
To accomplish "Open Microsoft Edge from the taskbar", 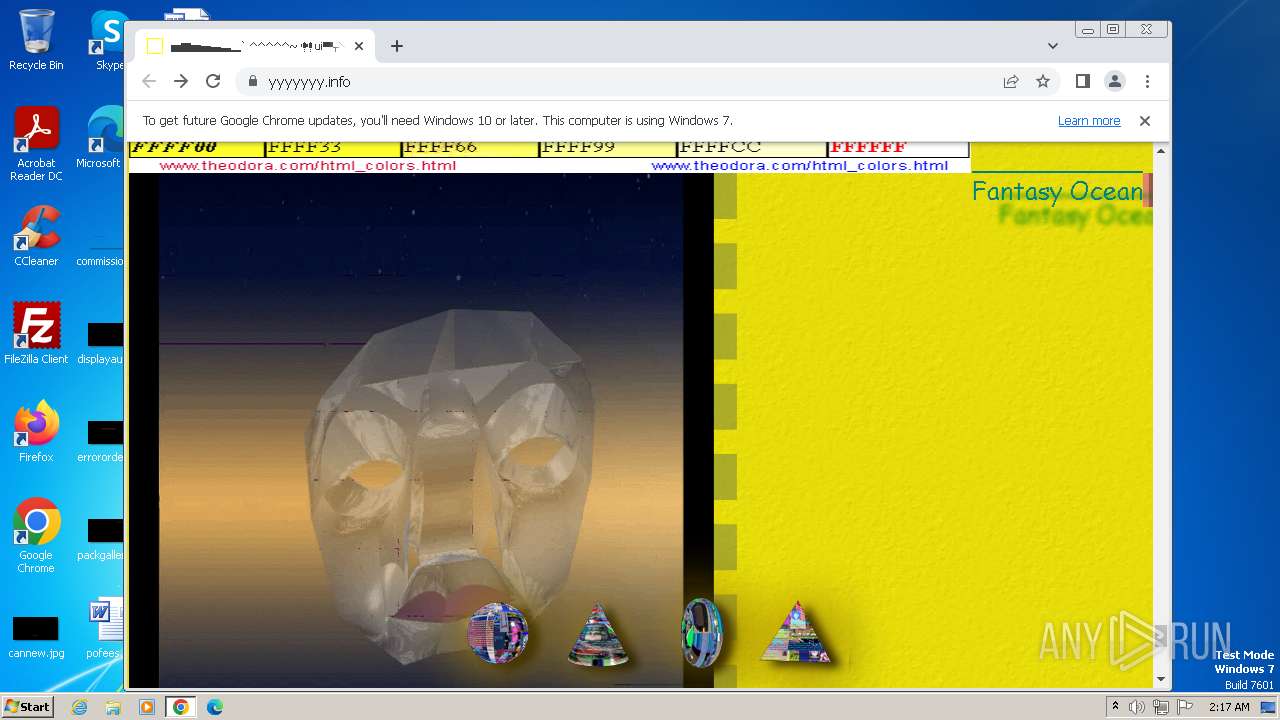I will 214,707.
